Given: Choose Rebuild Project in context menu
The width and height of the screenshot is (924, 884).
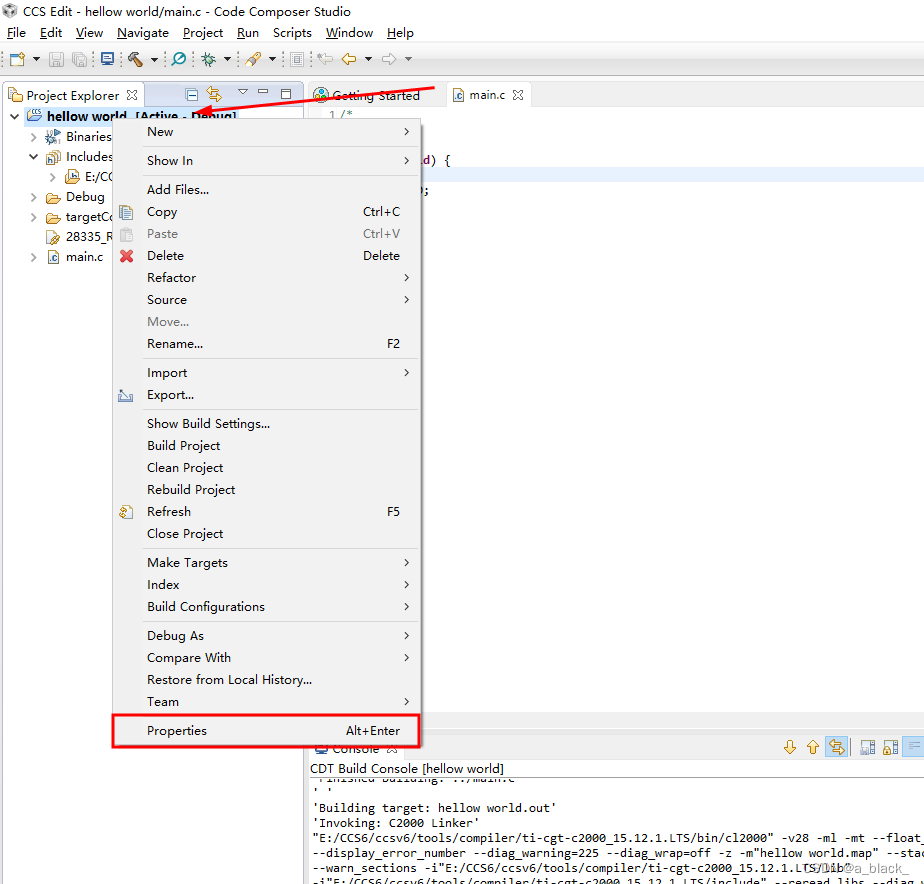Looking at the screenshot, I should 266,490.
